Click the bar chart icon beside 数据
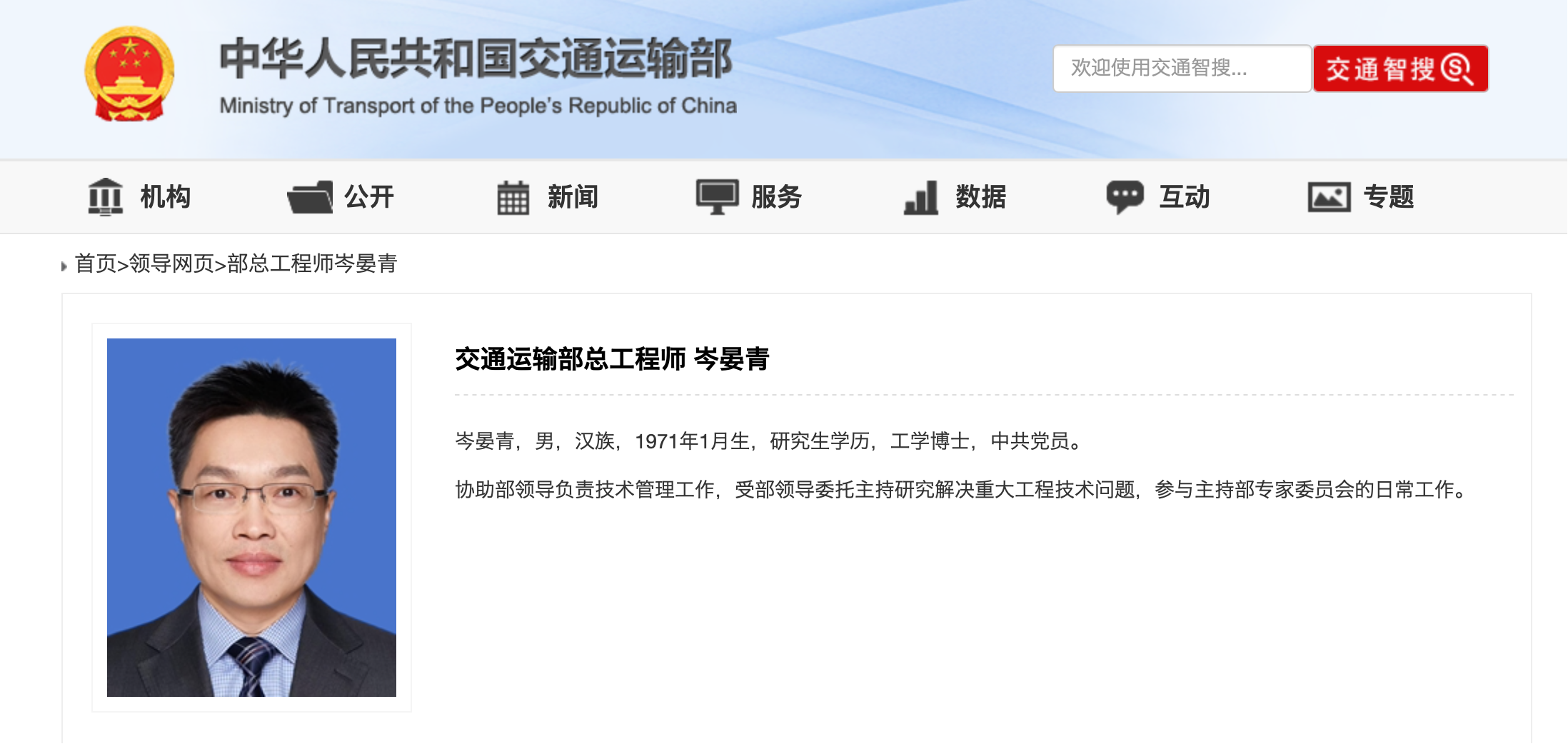 point(921,198)
